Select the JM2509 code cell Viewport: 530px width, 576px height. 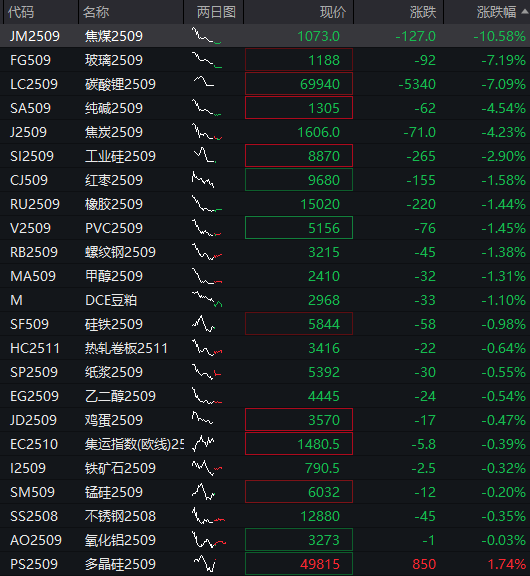35,36
